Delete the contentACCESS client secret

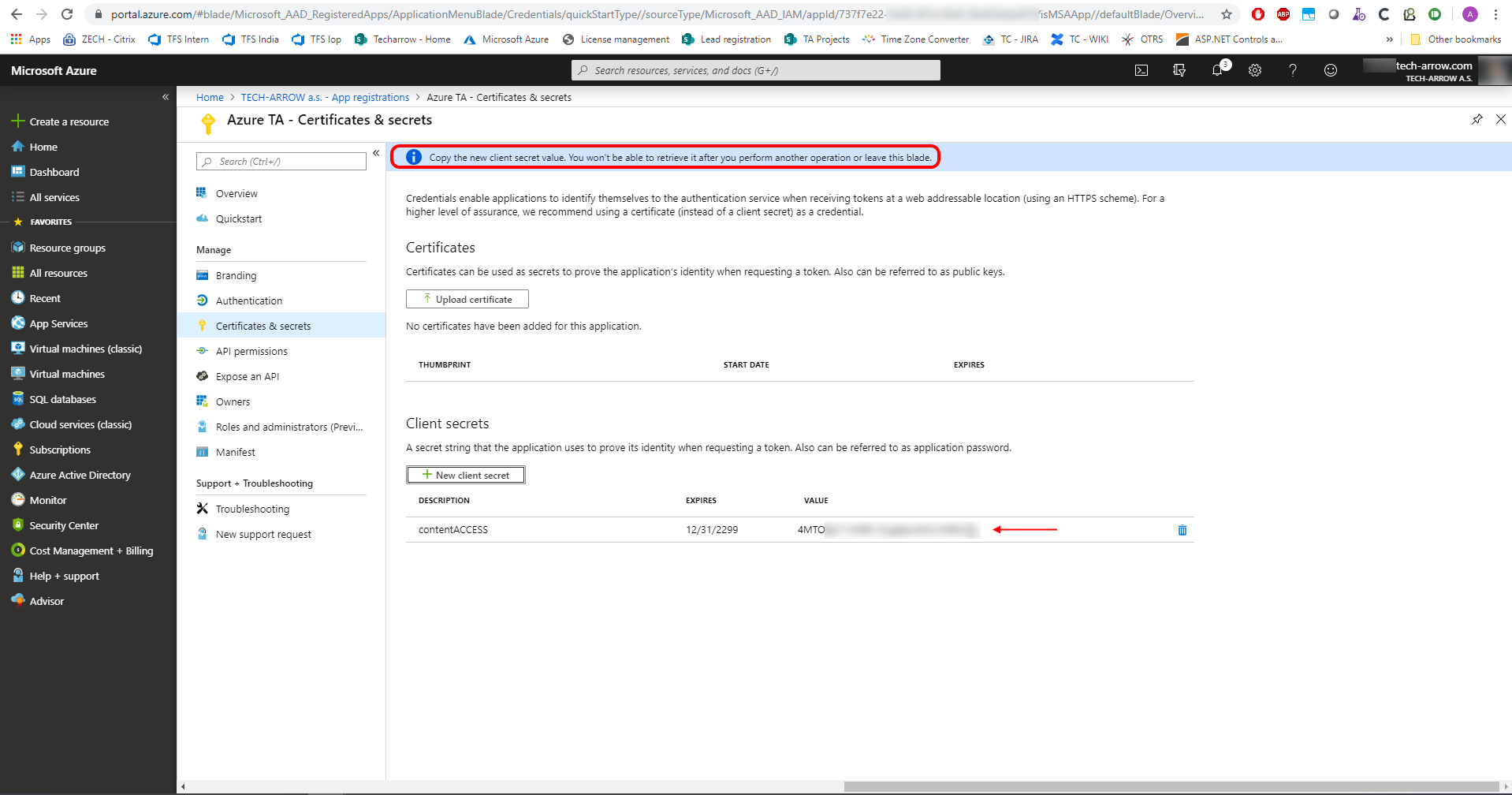pos(1182,530)
